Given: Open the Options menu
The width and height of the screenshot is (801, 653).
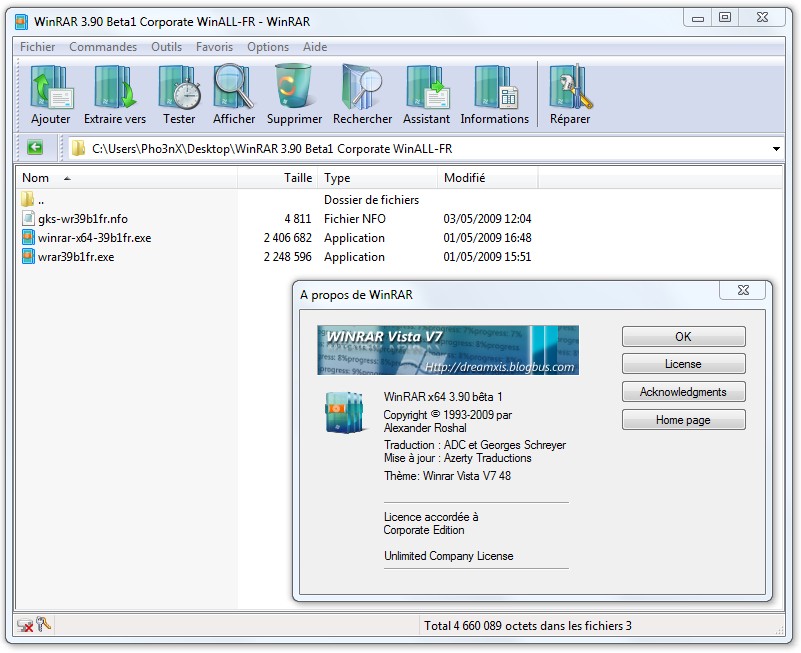Looking at the screenshot, I should pos(268,47).
